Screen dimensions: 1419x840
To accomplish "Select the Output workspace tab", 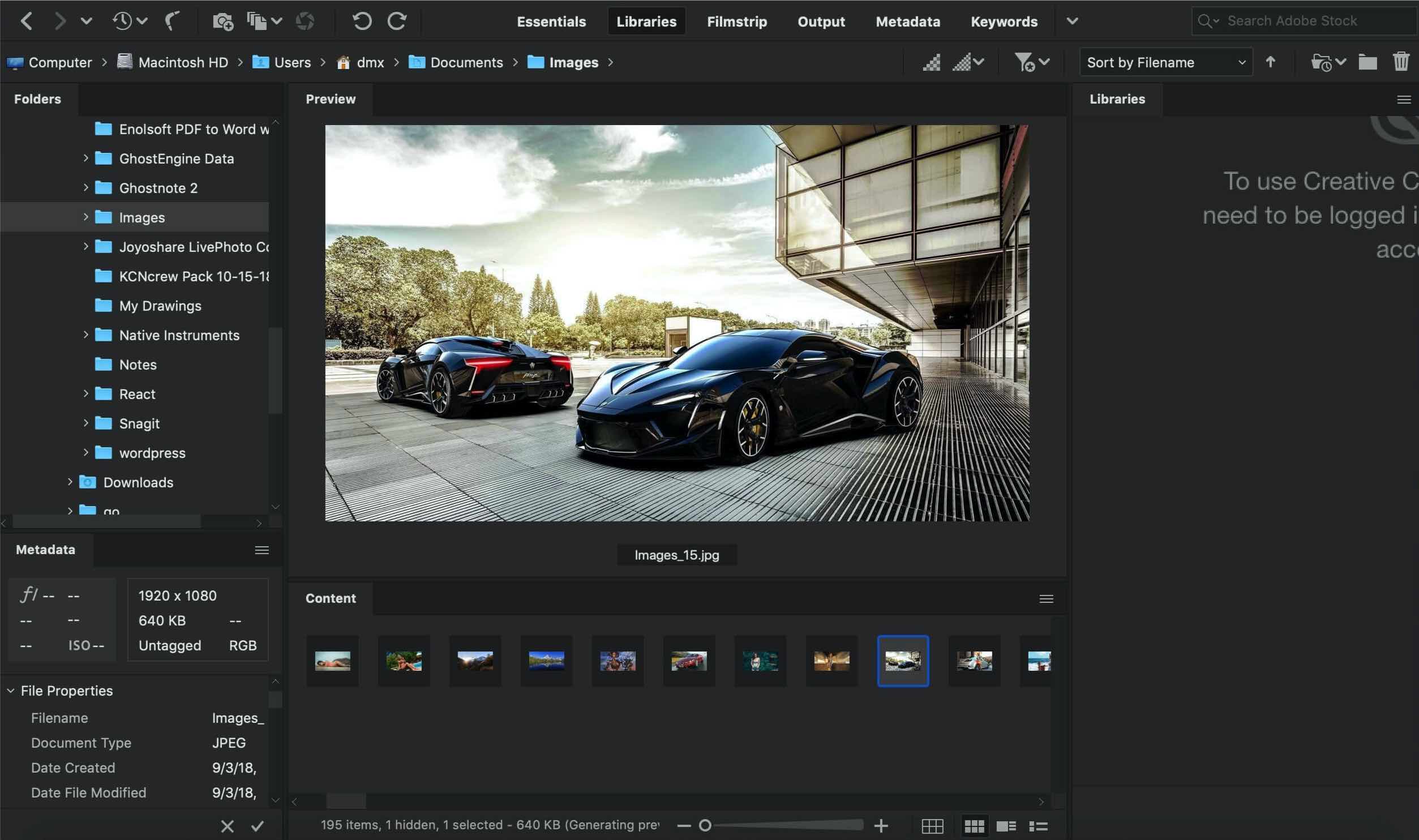I will 821,21.
